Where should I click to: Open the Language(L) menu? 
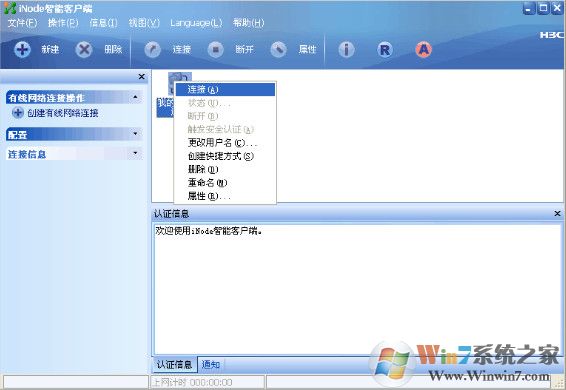tap(196, 23)
